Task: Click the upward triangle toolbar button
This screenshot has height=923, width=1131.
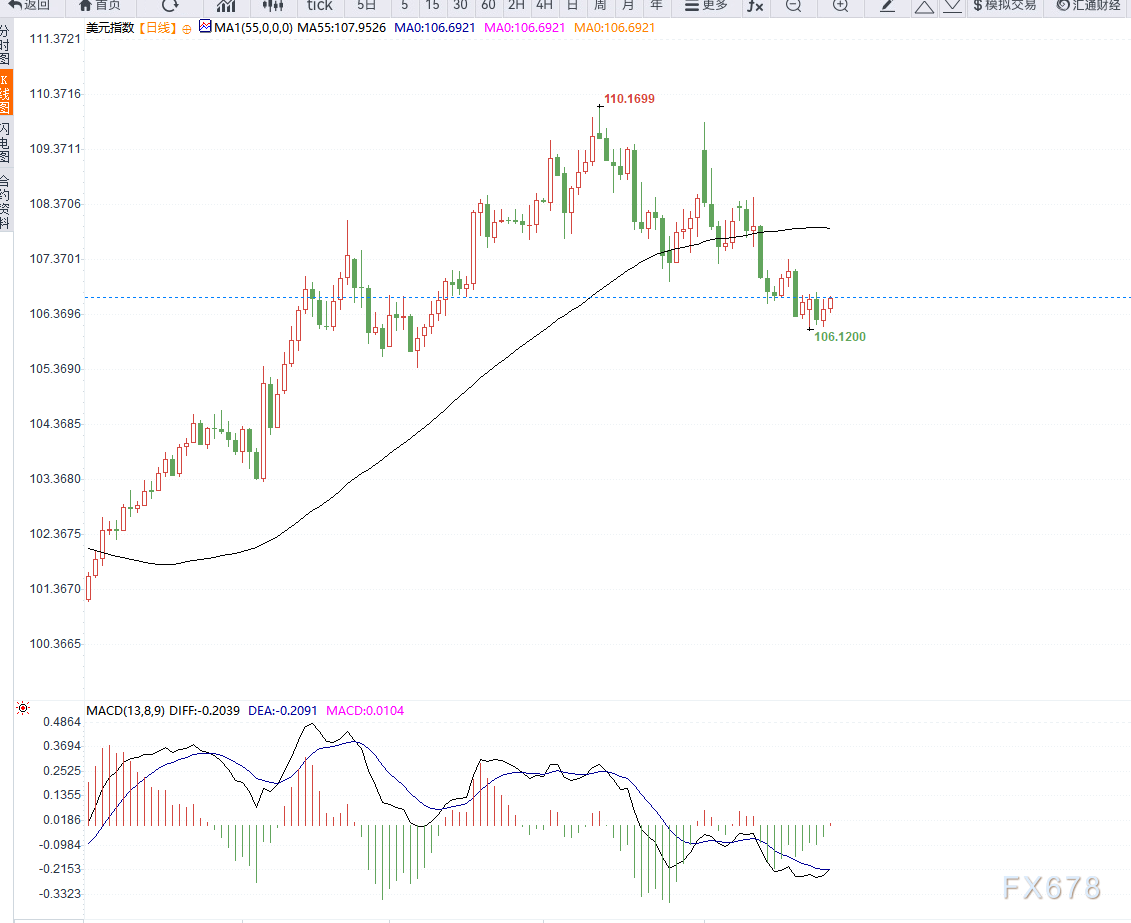Action: pyautogui.click(x=924, y=7)
